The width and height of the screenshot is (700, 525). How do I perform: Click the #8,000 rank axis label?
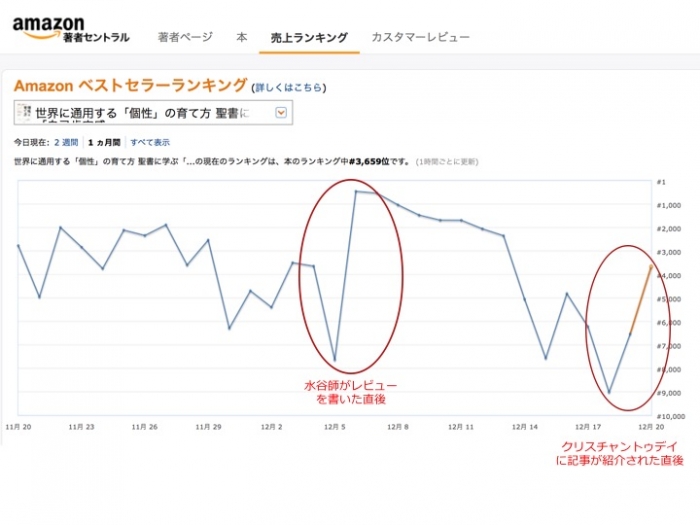(x=669, y=370)
